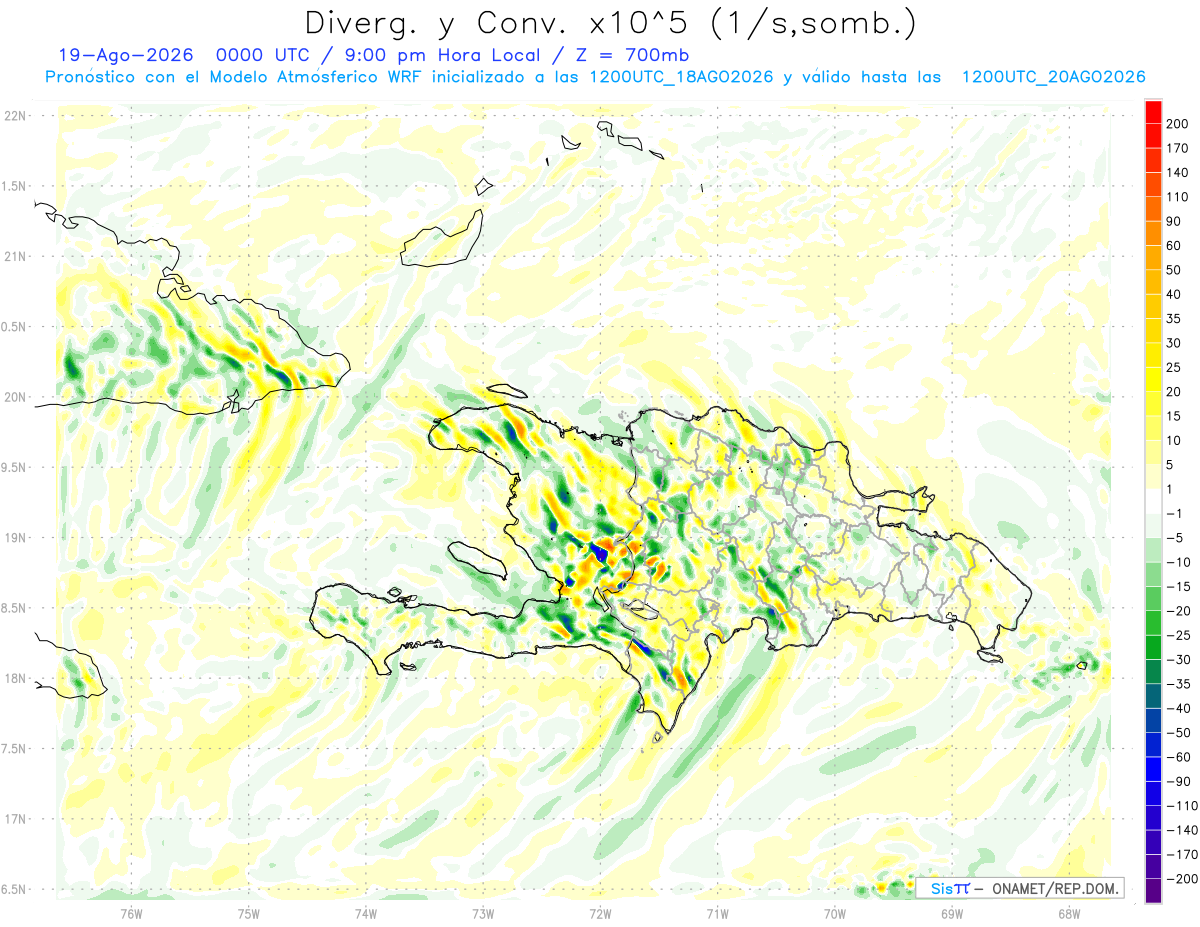The width and height of the screenshot is (1200, 927).
Task: Click the 'Z = 700mb' level text
Action: click(632, 55)
